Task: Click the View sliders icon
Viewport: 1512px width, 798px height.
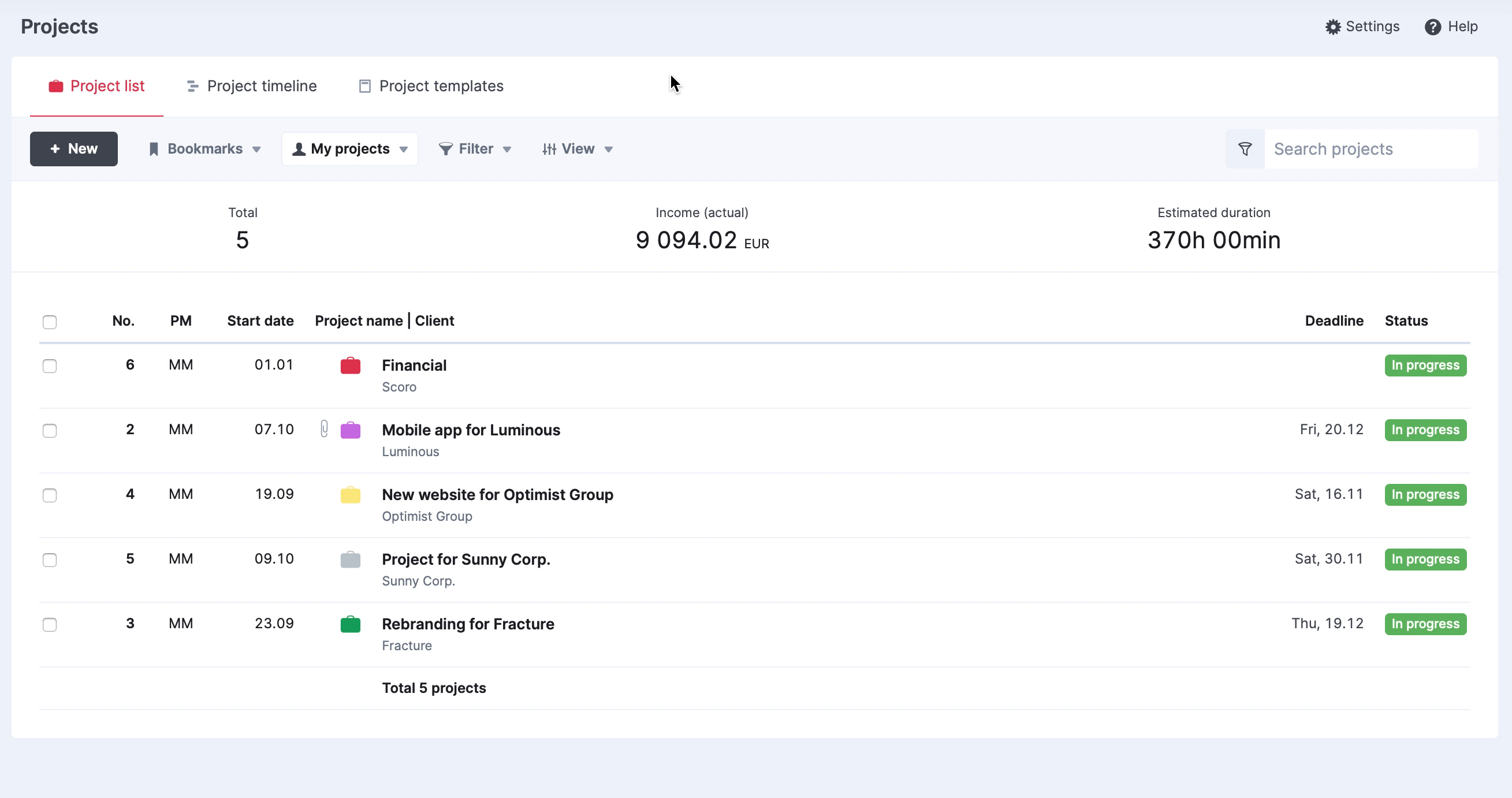Action: point(549,149)
